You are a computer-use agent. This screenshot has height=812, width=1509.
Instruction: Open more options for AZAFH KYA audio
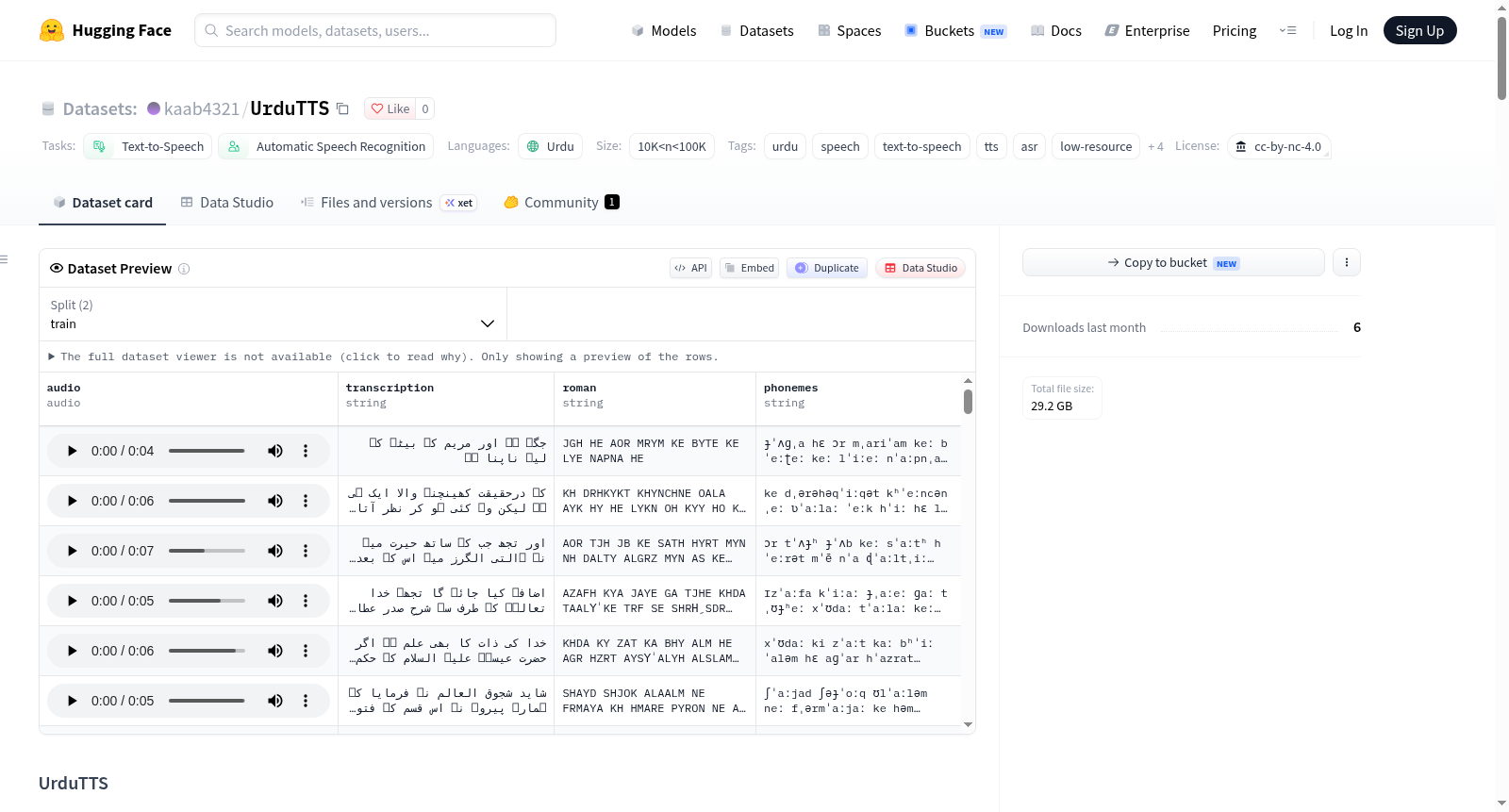tap(306, 601)
